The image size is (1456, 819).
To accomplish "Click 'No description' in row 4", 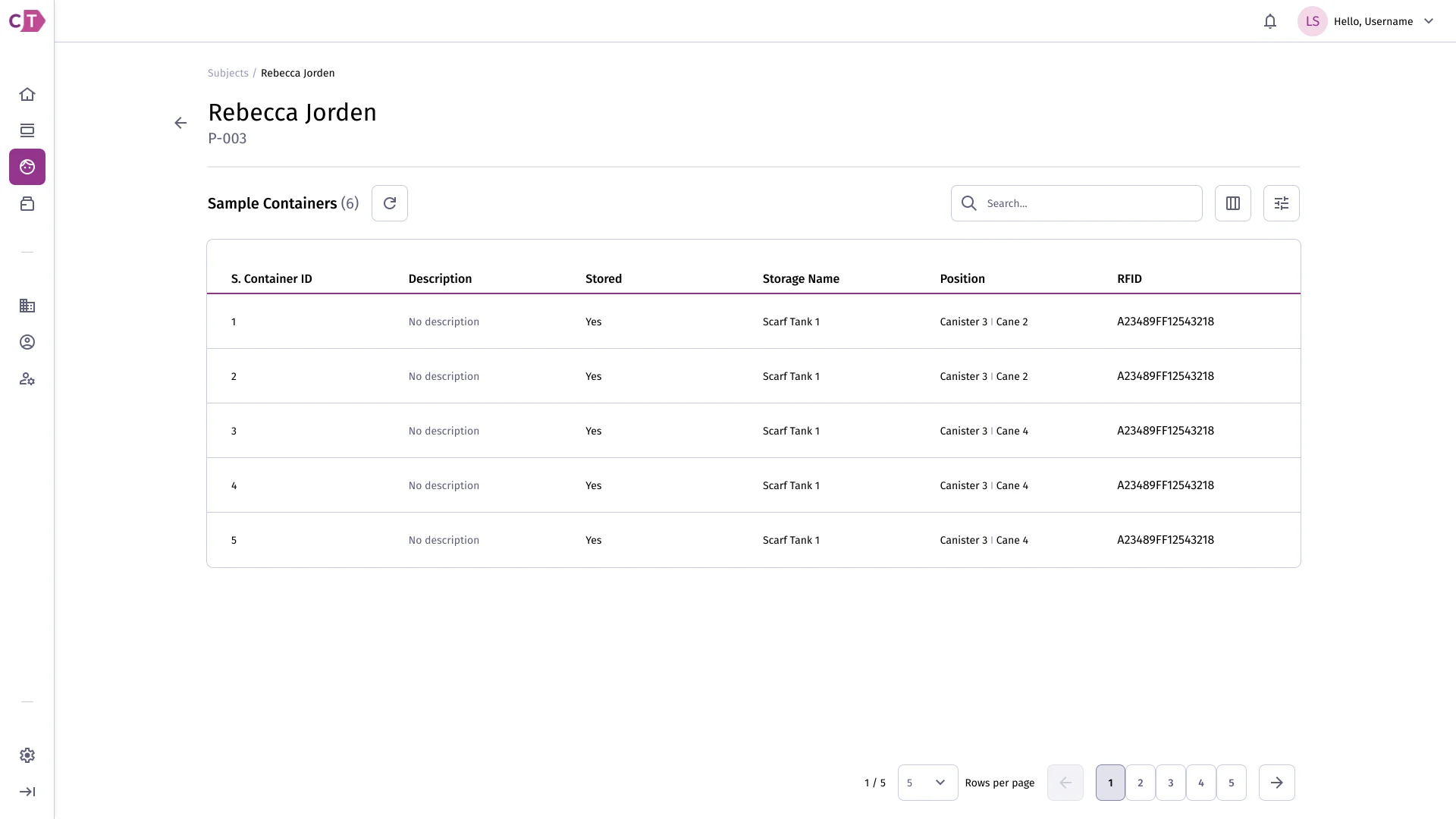I will point(444,485).
